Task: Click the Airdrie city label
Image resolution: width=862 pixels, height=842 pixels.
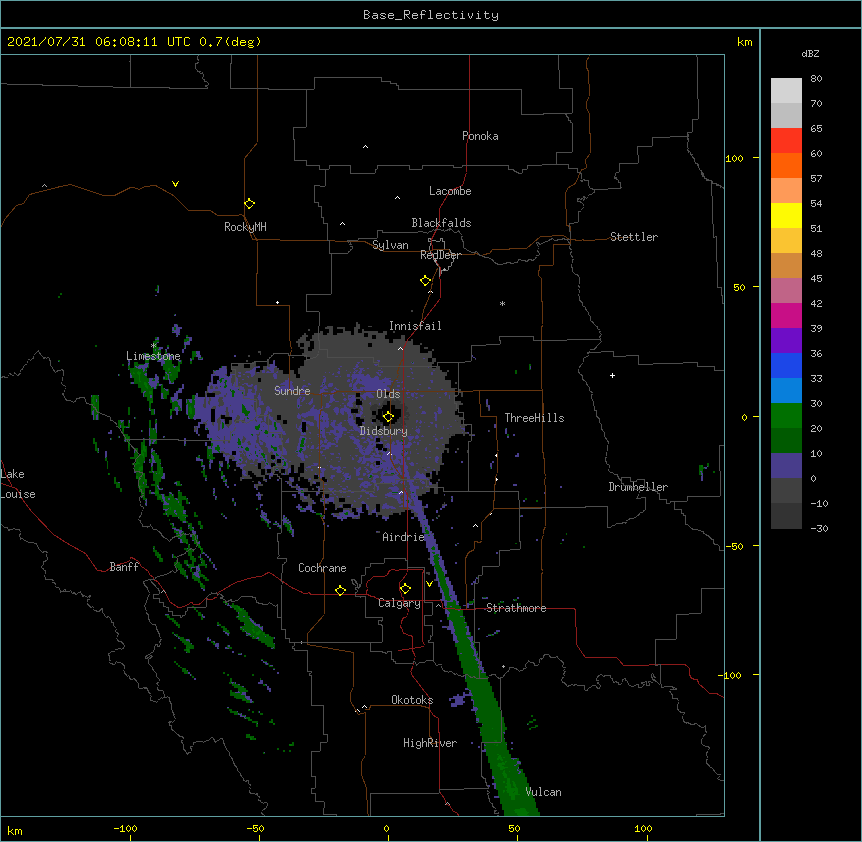Action: click(404, 537)
